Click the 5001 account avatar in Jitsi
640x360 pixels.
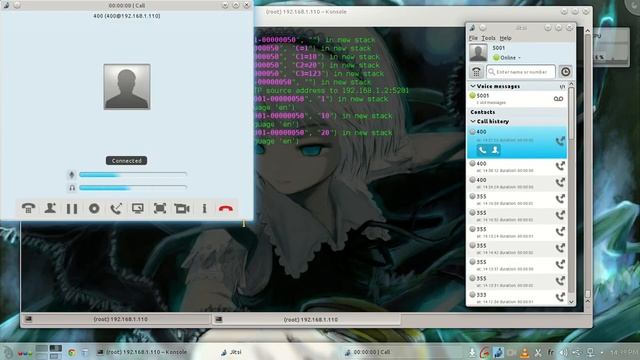coord(478,53)
